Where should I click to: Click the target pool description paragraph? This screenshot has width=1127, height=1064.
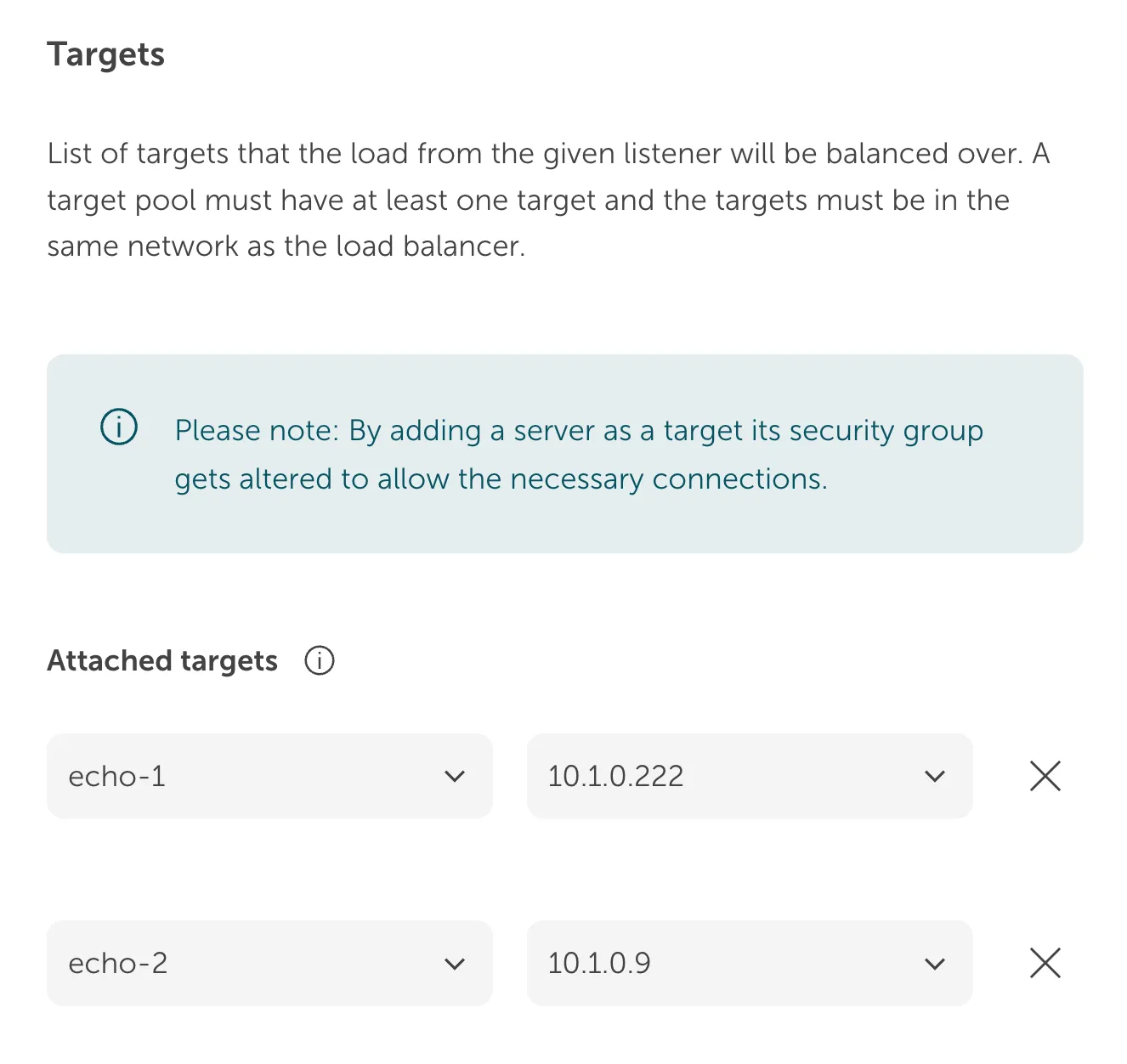point(548,200)
